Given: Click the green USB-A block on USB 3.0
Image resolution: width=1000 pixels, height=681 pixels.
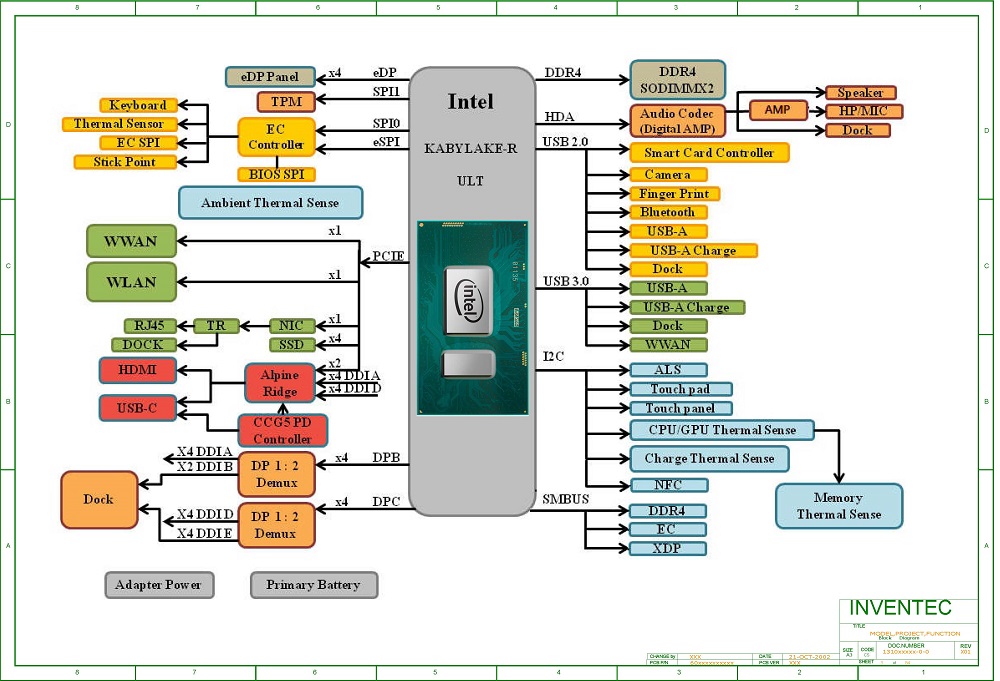Looking at the screenshot, I should pyautogui.click(x=668, y=288).
